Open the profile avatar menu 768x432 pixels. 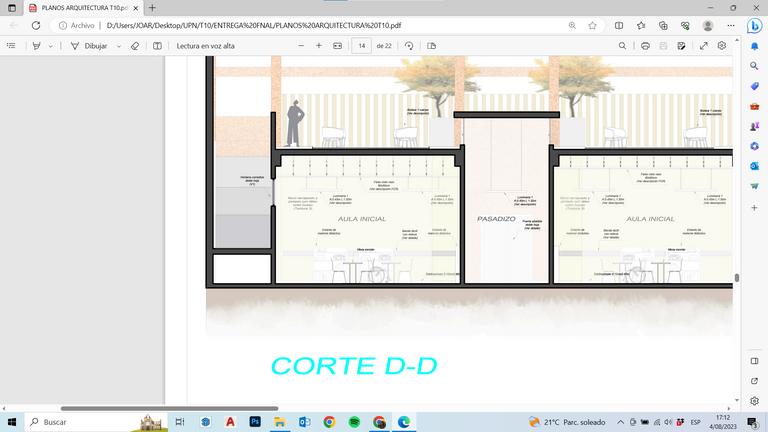[708, 25]
